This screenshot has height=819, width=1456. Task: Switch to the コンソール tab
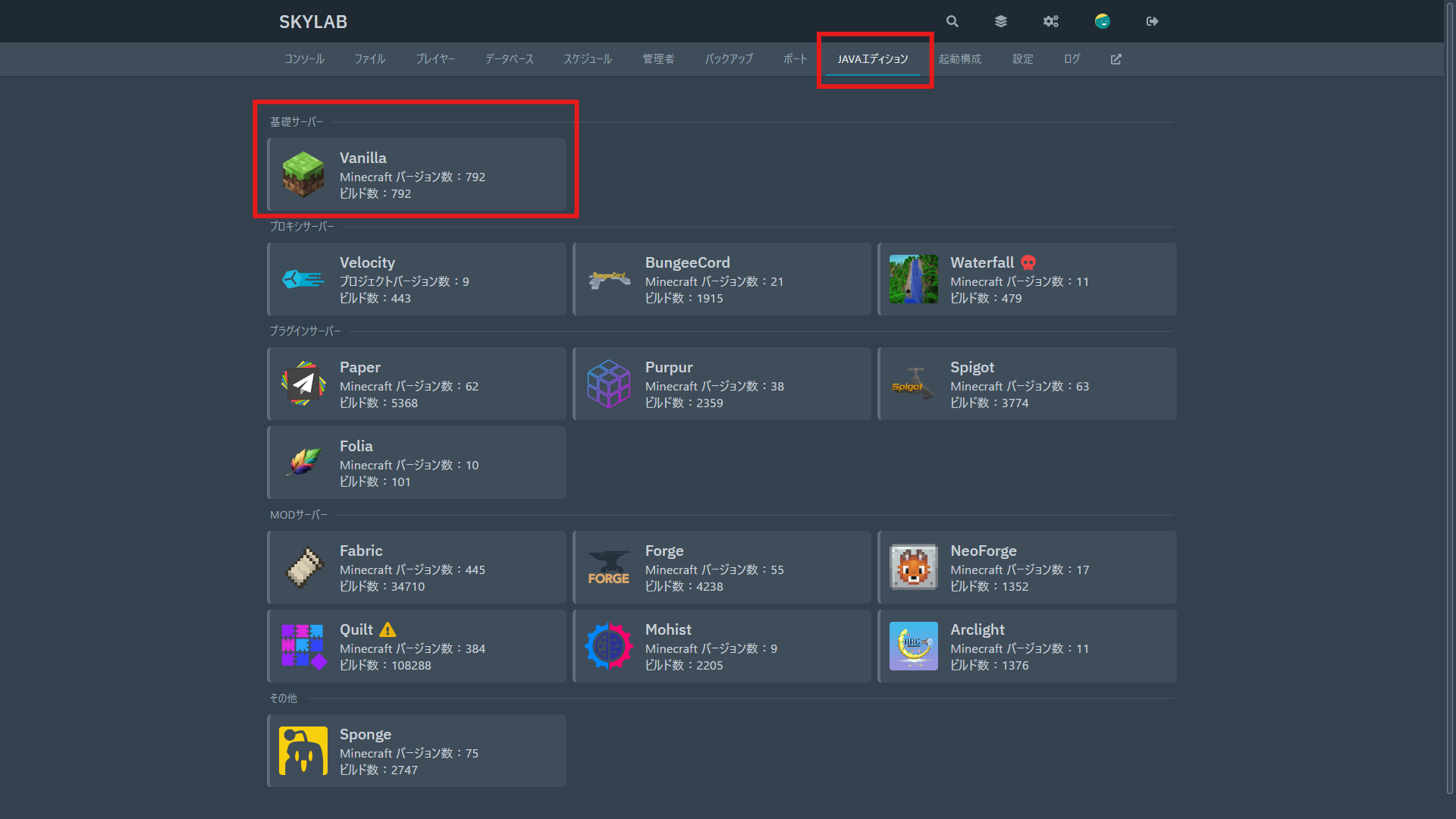coord(304,59)
